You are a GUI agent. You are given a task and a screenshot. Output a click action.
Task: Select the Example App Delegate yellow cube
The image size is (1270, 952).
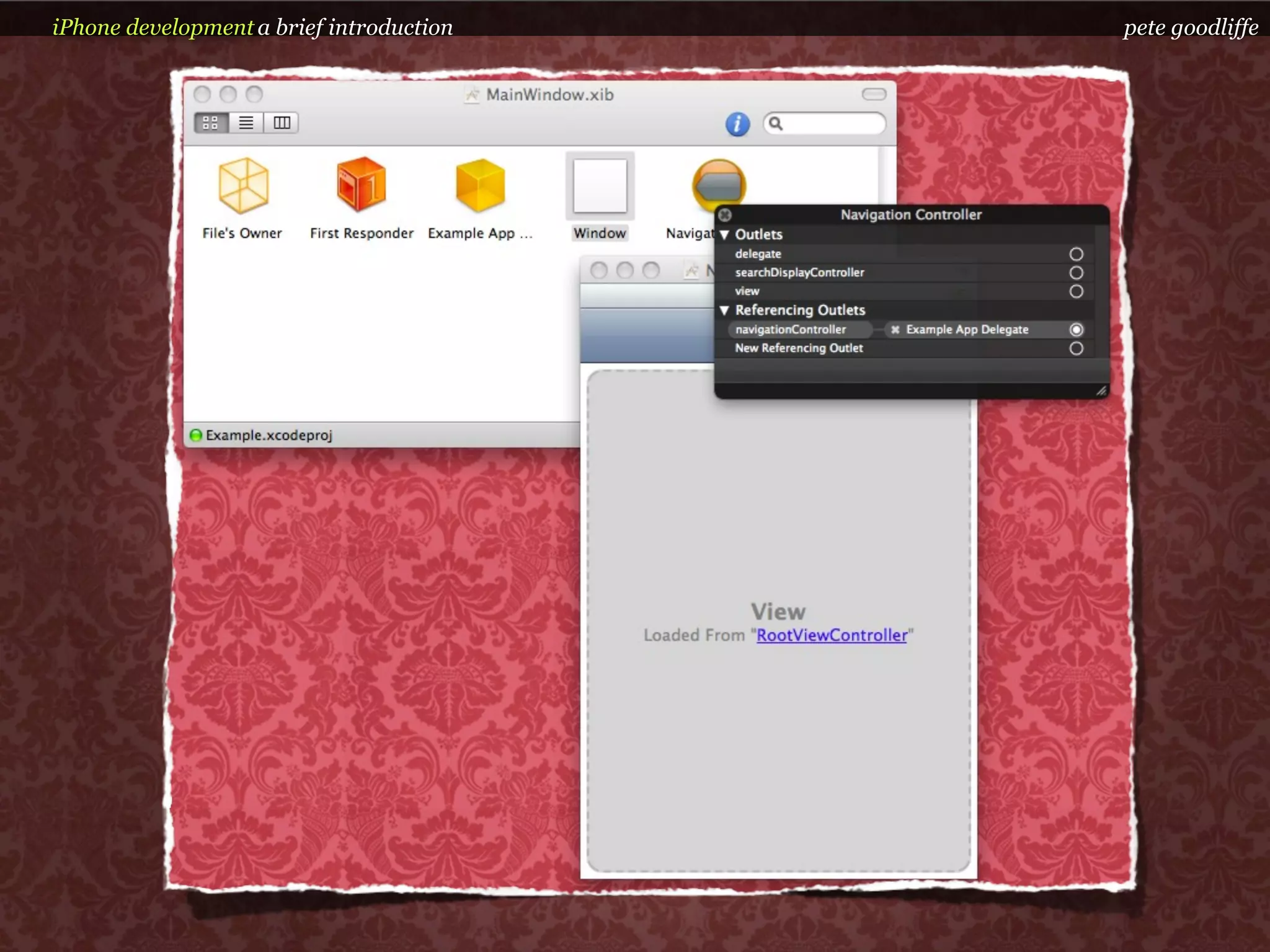480,185
